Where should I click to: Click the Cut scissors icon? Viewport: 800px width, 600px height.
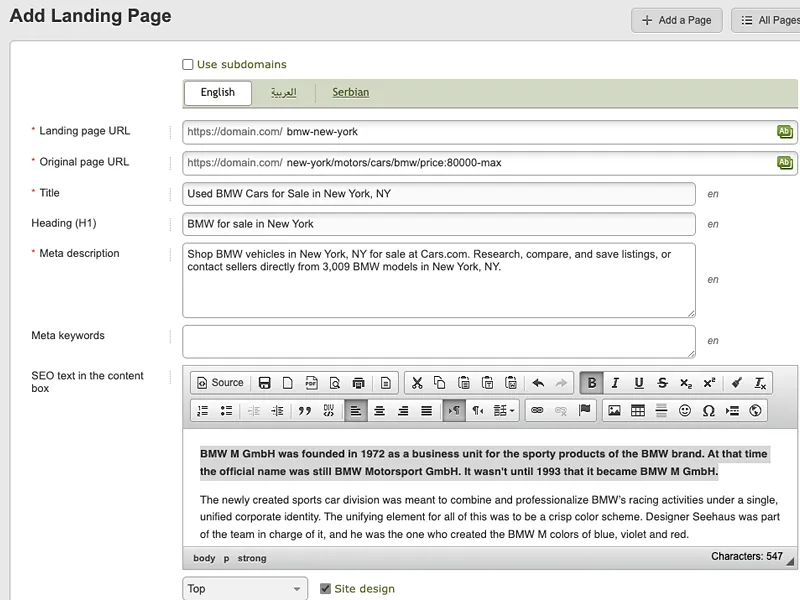(x=417, y=383)
